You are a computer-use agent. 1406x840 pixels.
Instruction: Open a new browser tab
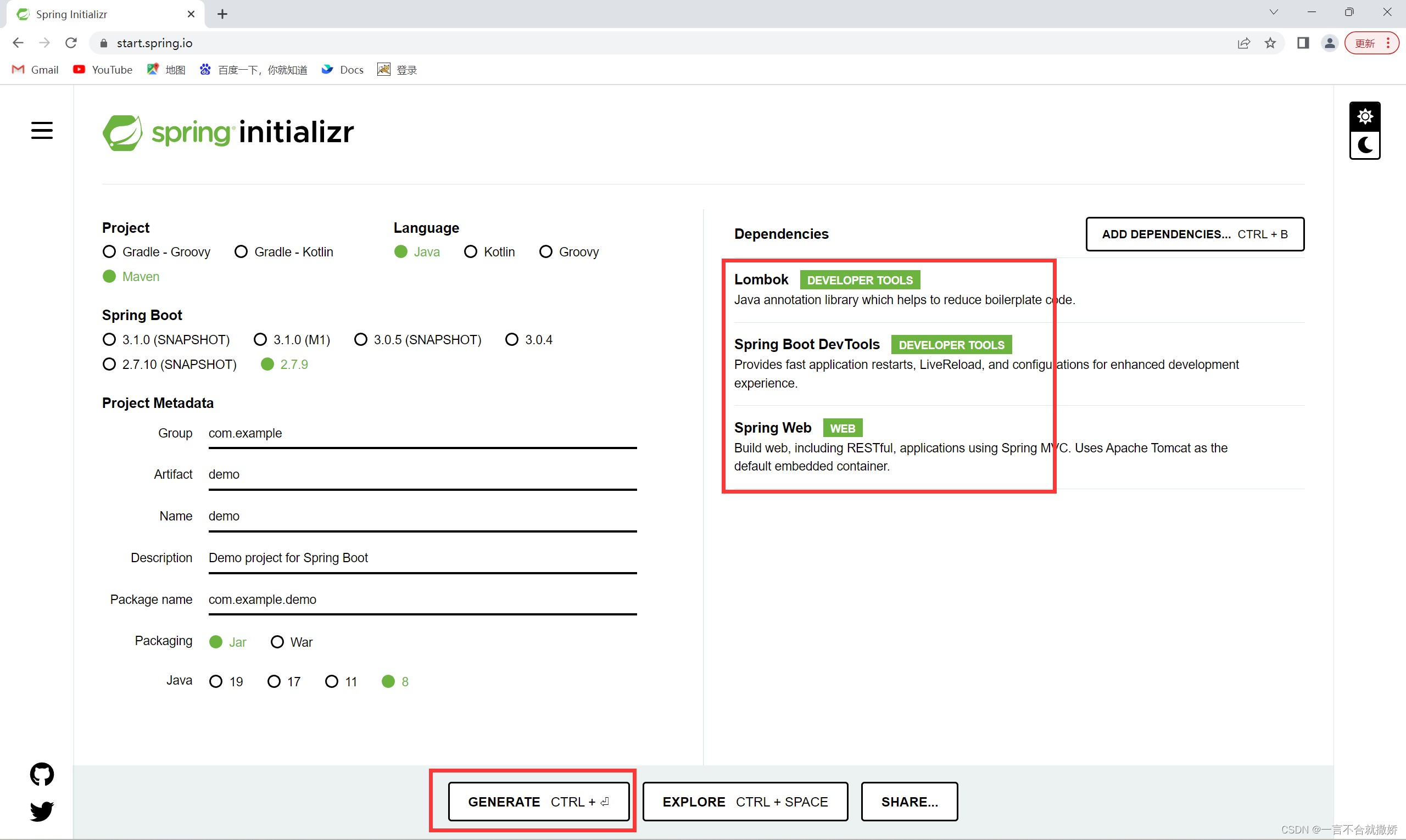(x=222, y=14)
